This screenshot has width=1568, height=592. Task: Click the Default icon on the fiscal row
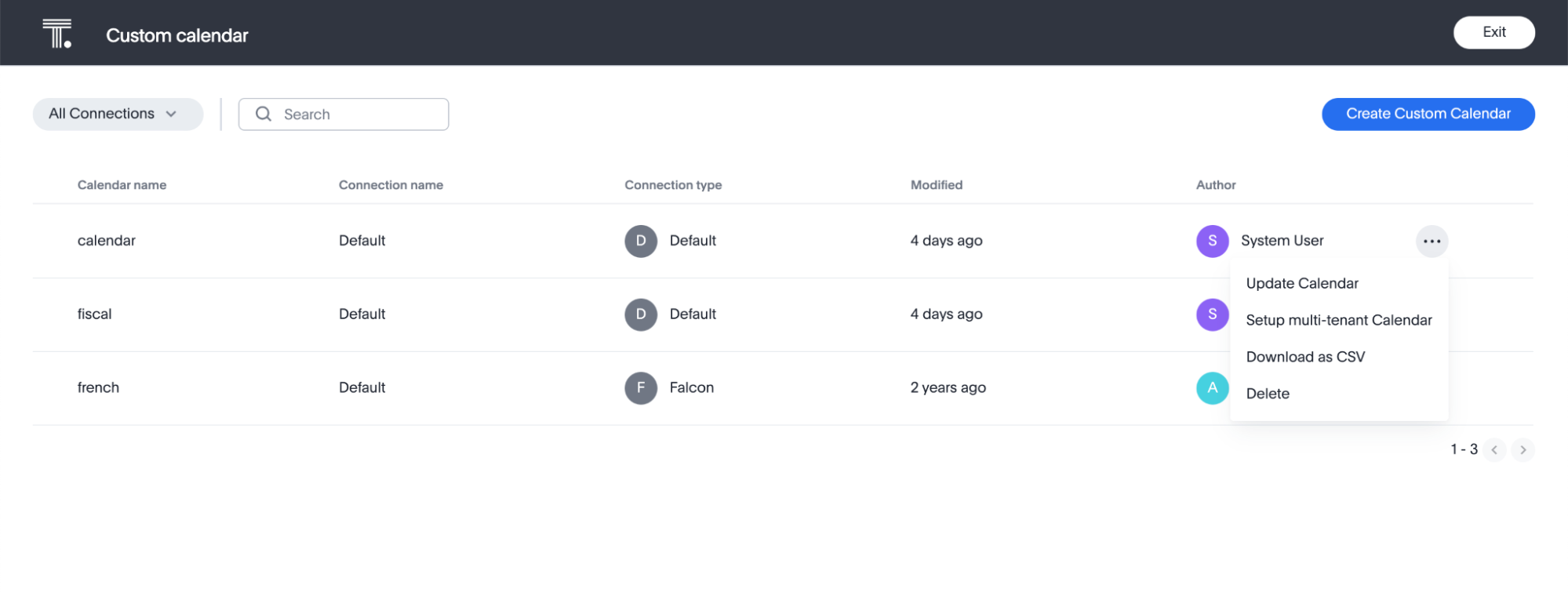tap(641, 314)
